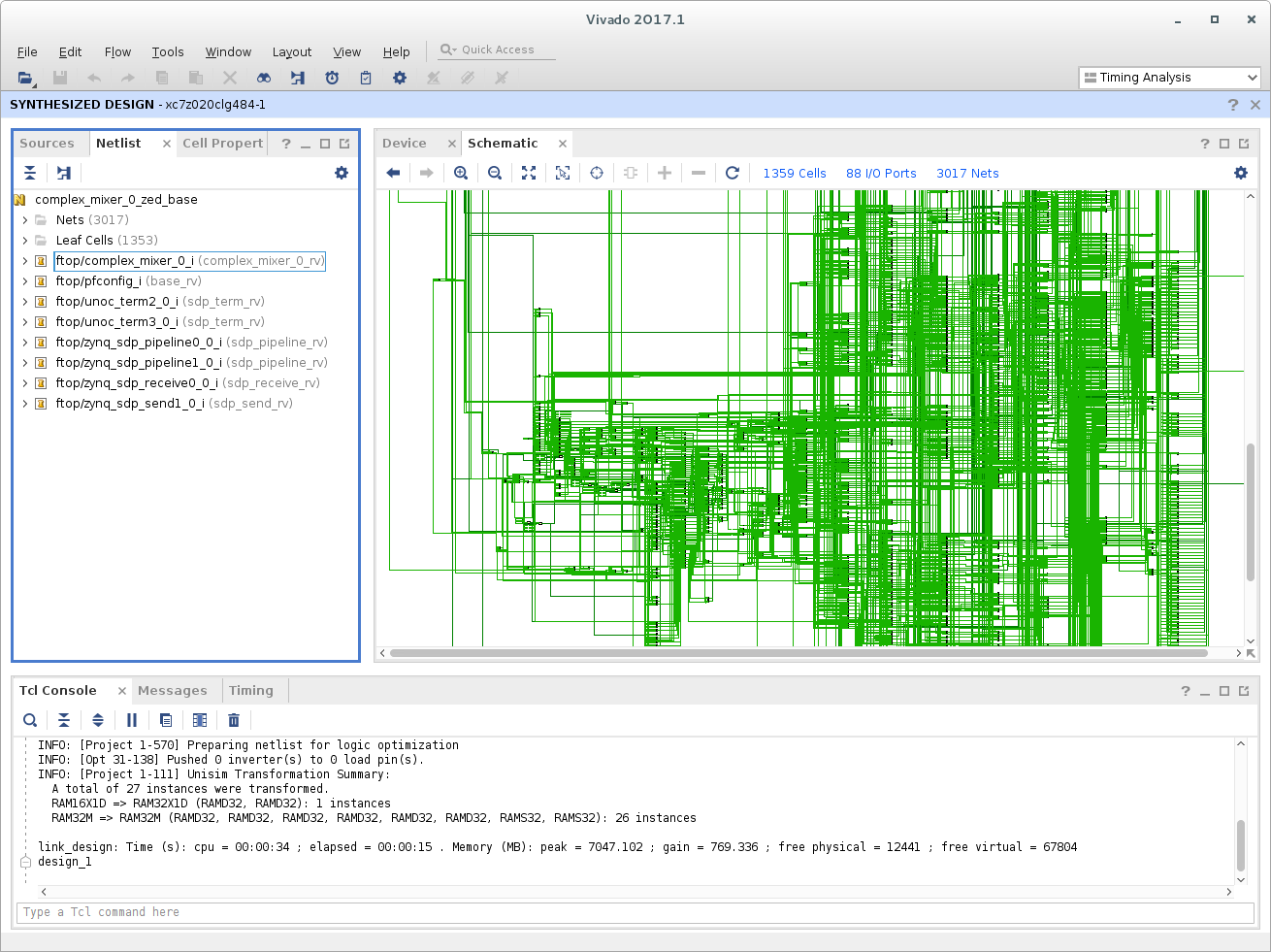The image size is (1271, 952).
Task: Open the Settings gear in main toolbar
Action: (x=400, y=78)
